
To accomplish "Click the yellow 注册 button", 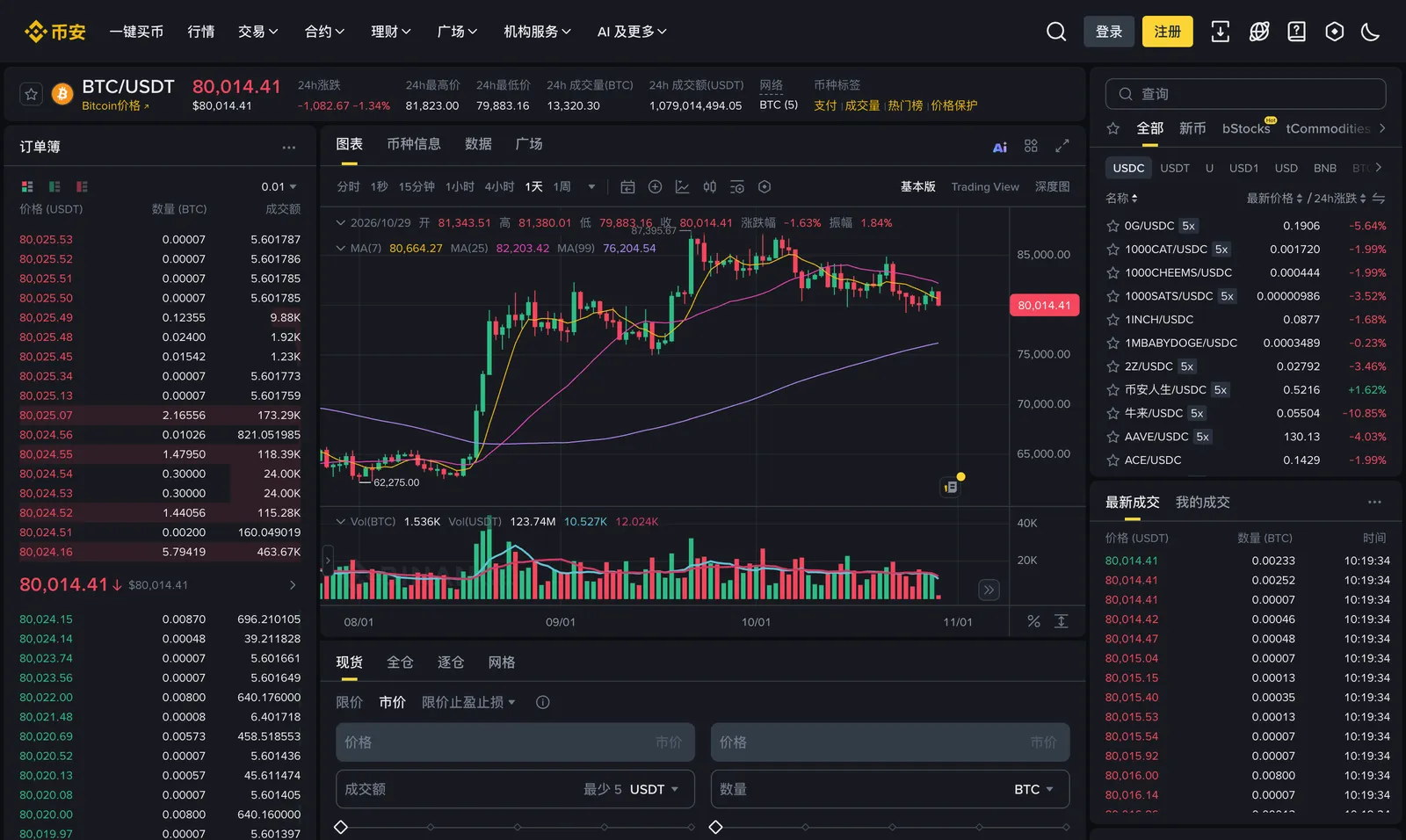I will [x=1168, y=32].
